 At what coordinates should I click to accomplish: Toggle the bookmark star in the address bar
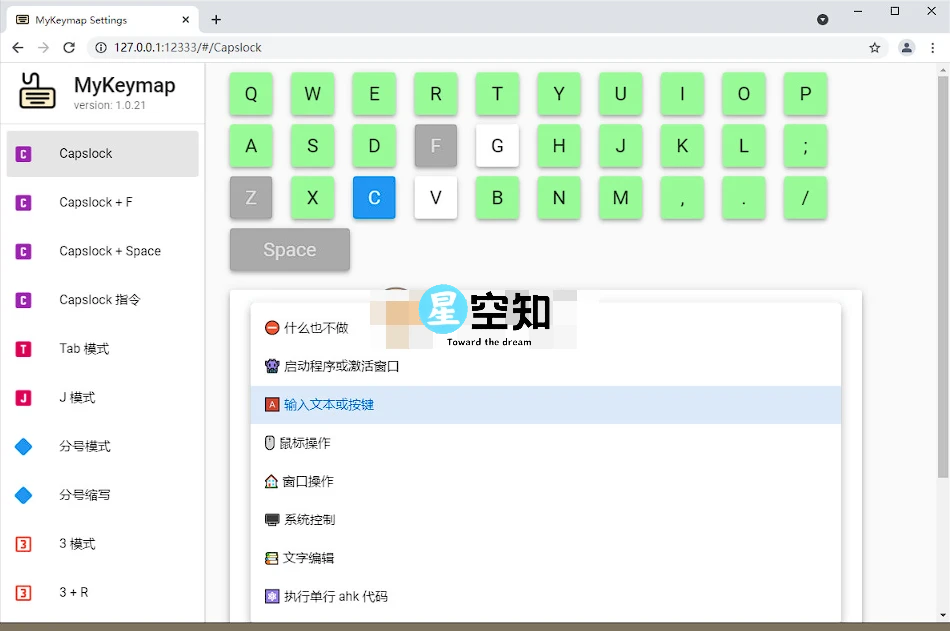pyautogui.click(x=874, y=47)
